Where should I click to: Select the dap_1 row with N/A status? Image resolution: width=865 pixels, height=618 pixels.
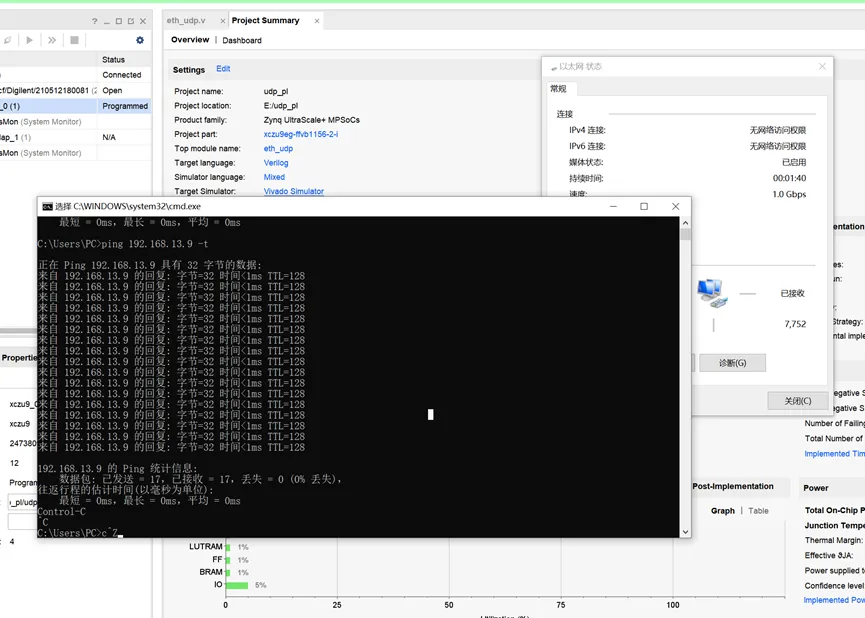point(76,137)
